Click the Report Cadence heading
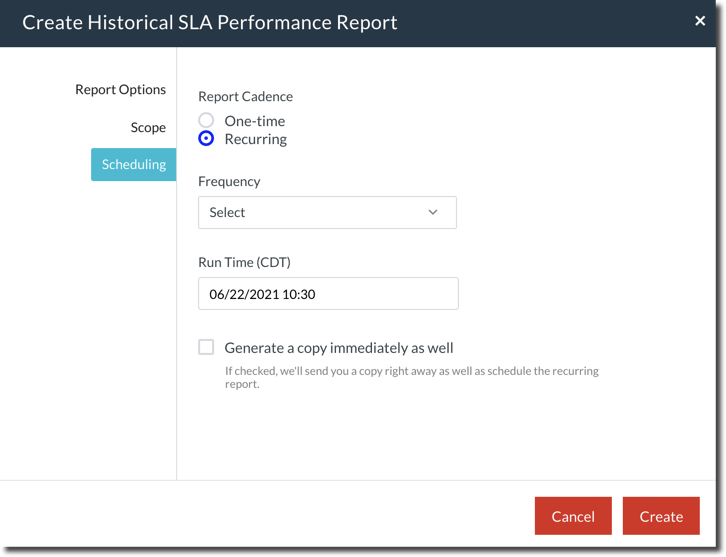Screen dimensions: 726x557 click(245, 97)
